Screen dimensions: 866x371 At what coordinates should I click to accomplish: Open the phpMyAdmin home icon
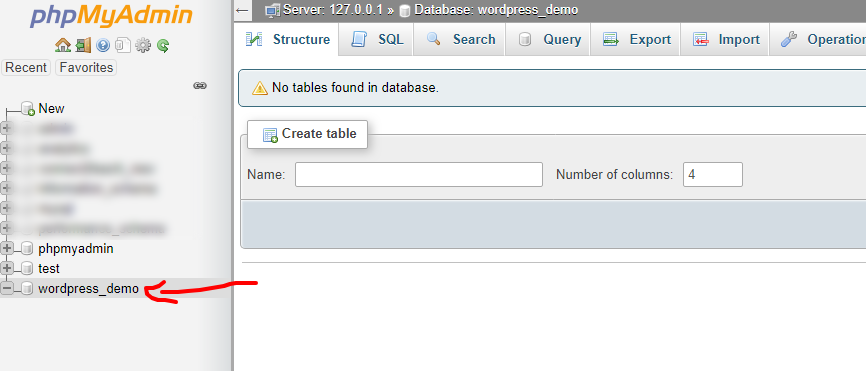(63, 45)
